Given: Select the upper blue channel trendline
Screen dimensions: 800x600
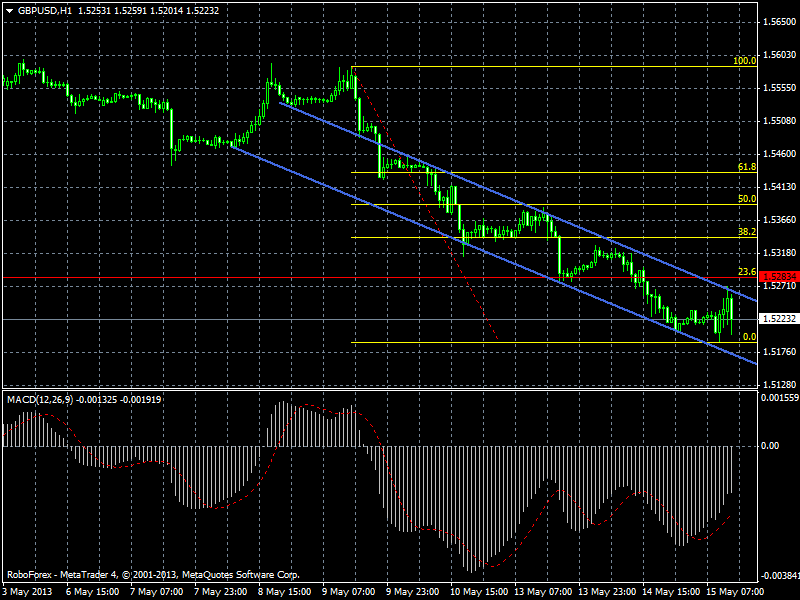Looking at the screenshot, I should pos(518,203).
